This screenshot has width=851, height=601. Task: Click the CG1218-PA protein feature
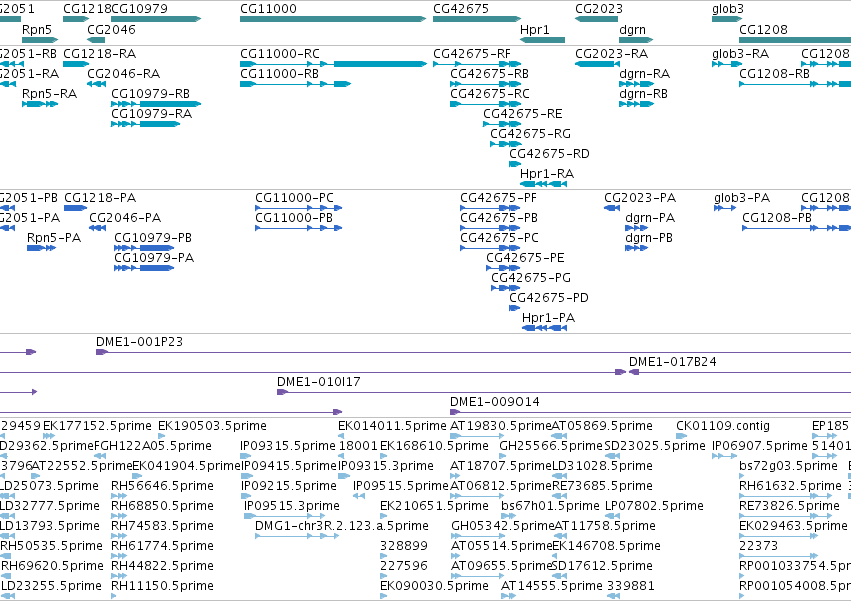[x=75, y=208]
